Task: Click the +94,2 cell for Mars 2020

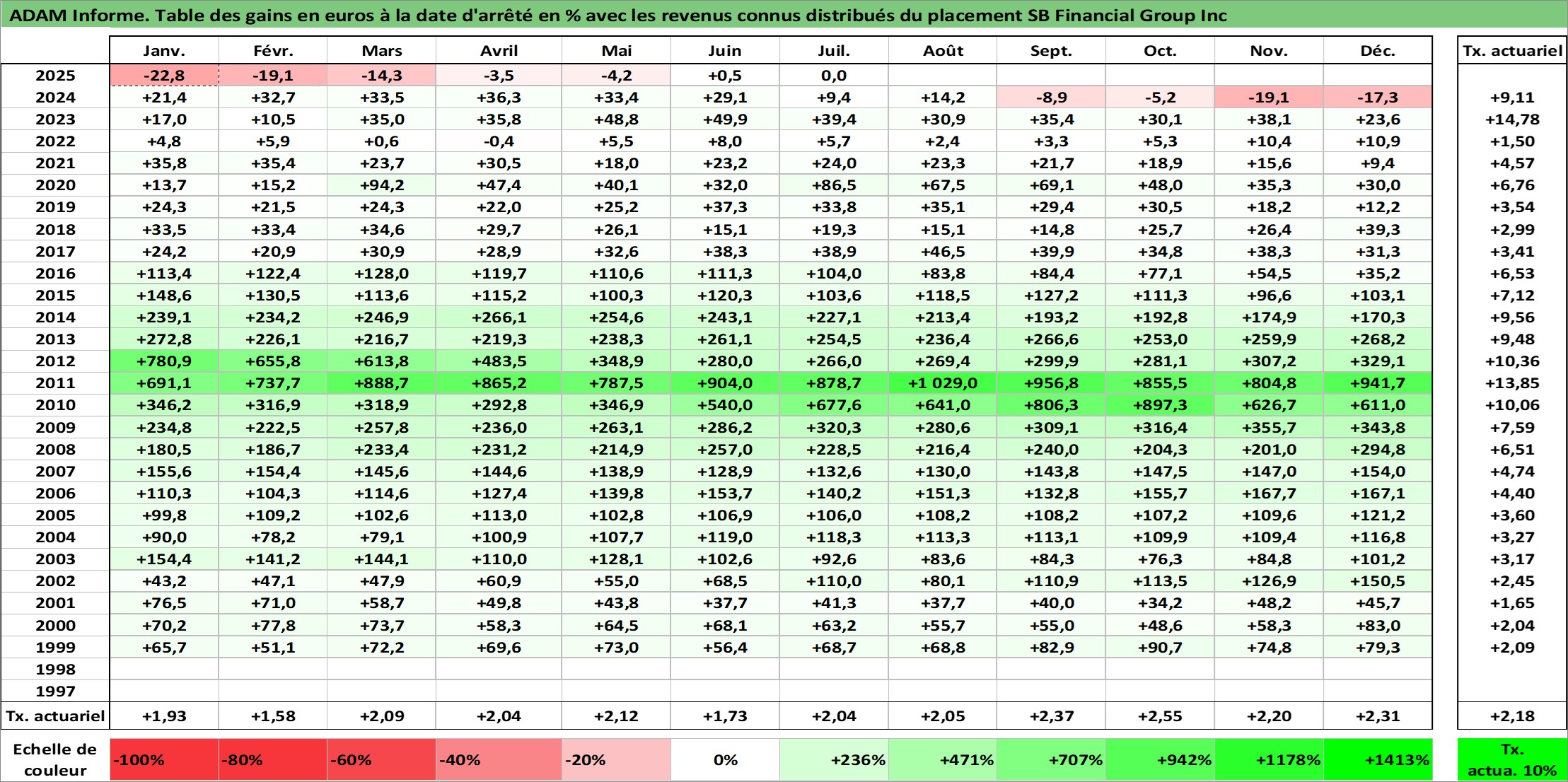Action: click(x=382, y=185)
